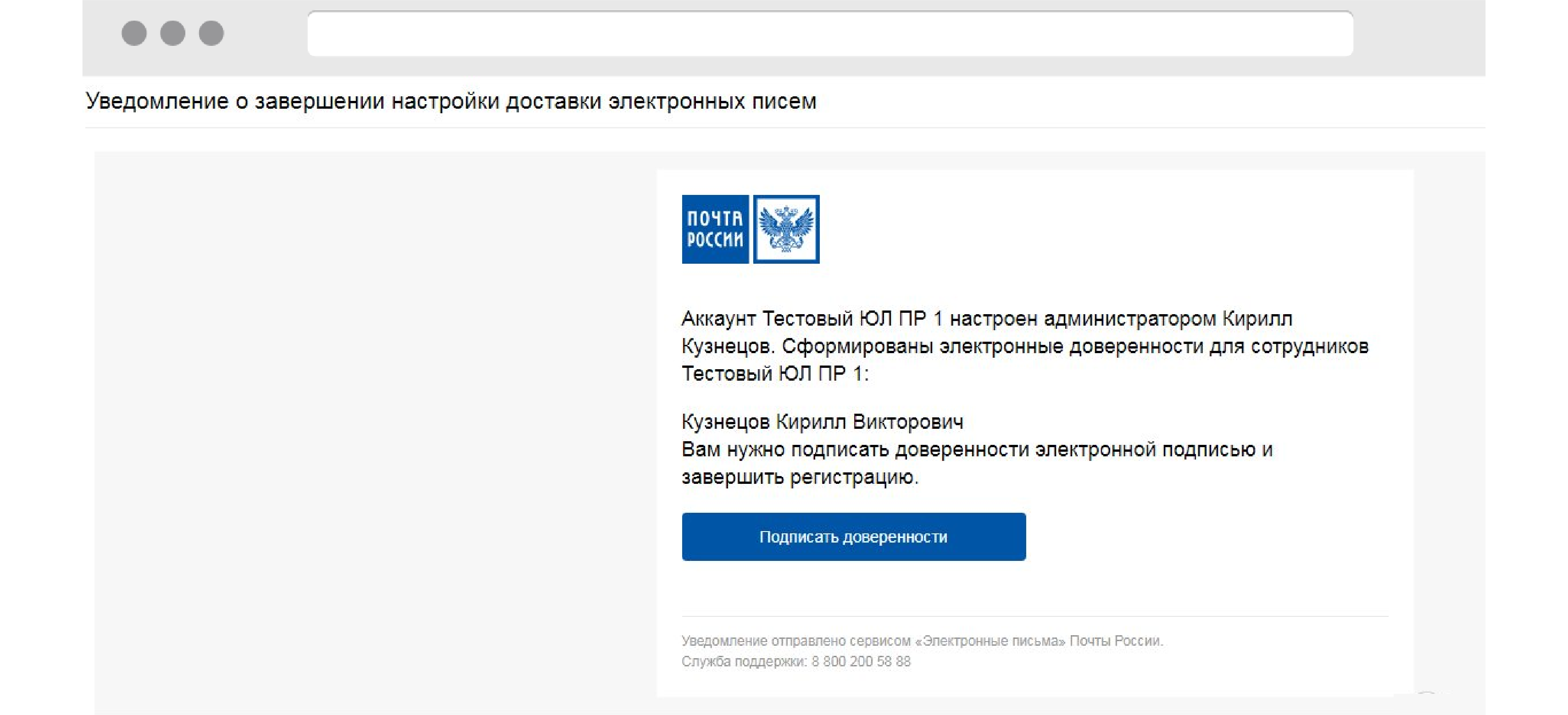Click the blue Почта России text logo
This screenshot has width=1568, height=715.
[715, 229]
